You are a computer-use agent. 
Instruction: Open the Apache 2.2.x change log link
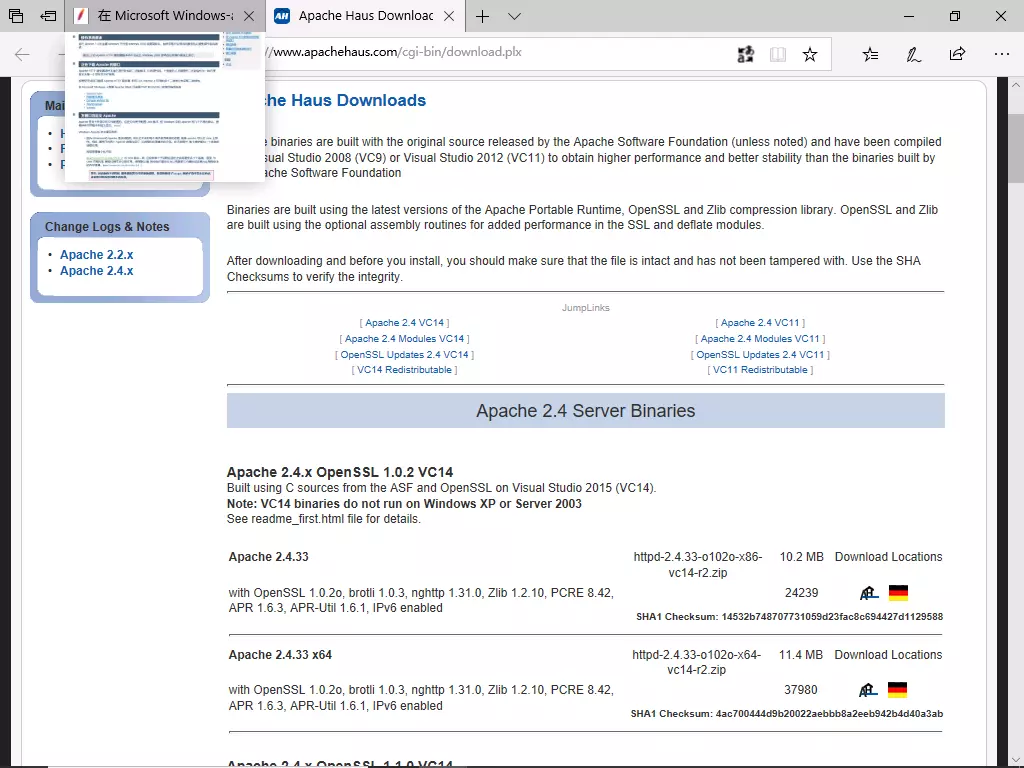97,255
